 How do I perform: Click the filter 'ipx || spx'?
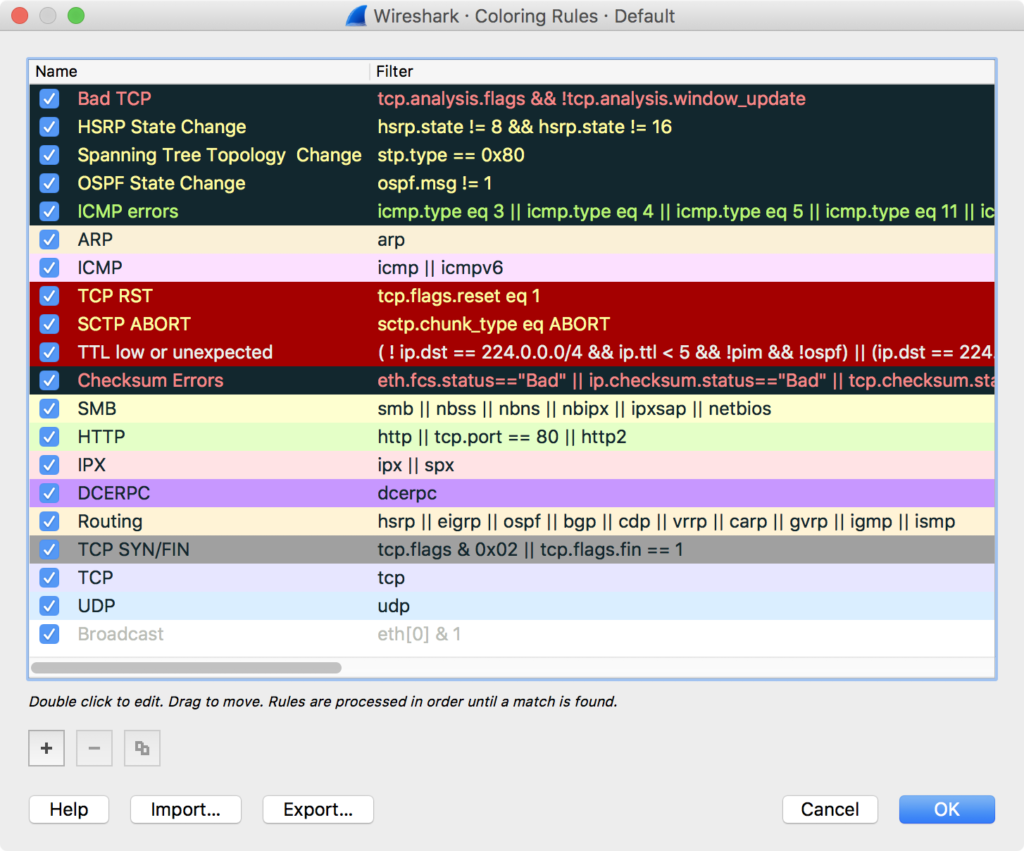[415, 465]
